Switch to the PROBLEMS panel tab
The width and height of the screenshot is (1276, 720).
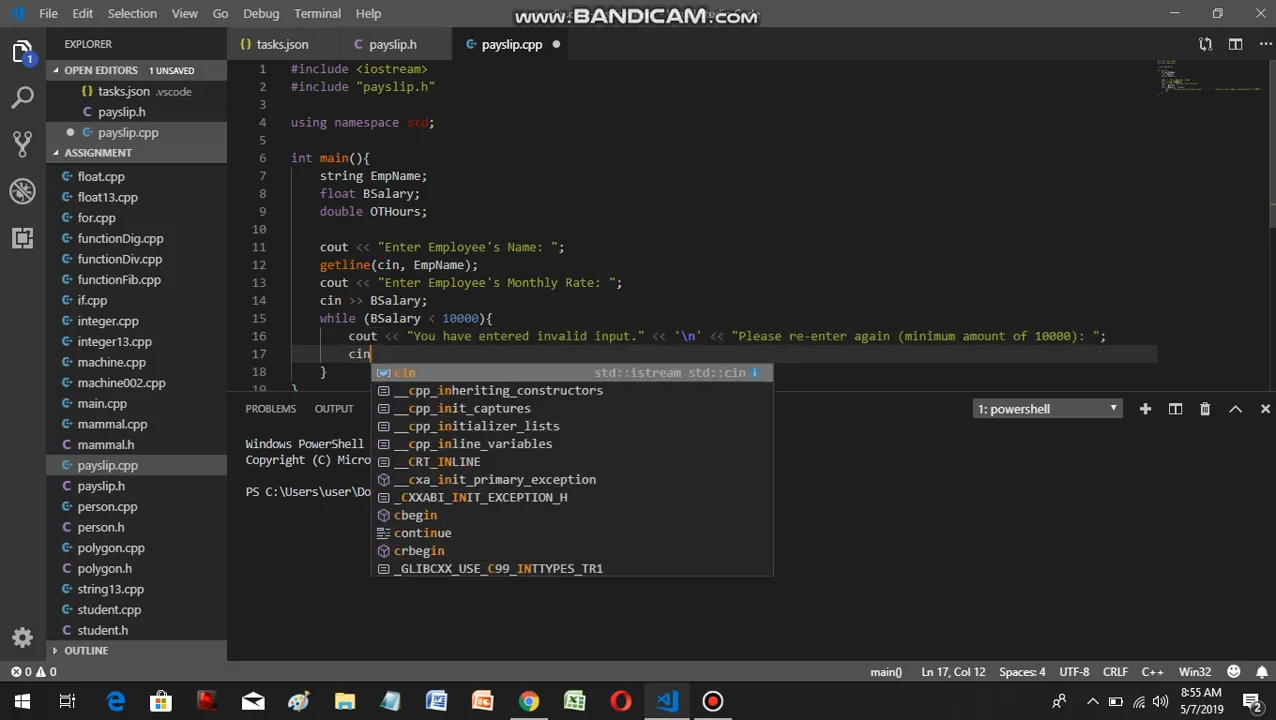tap(271, 409)
